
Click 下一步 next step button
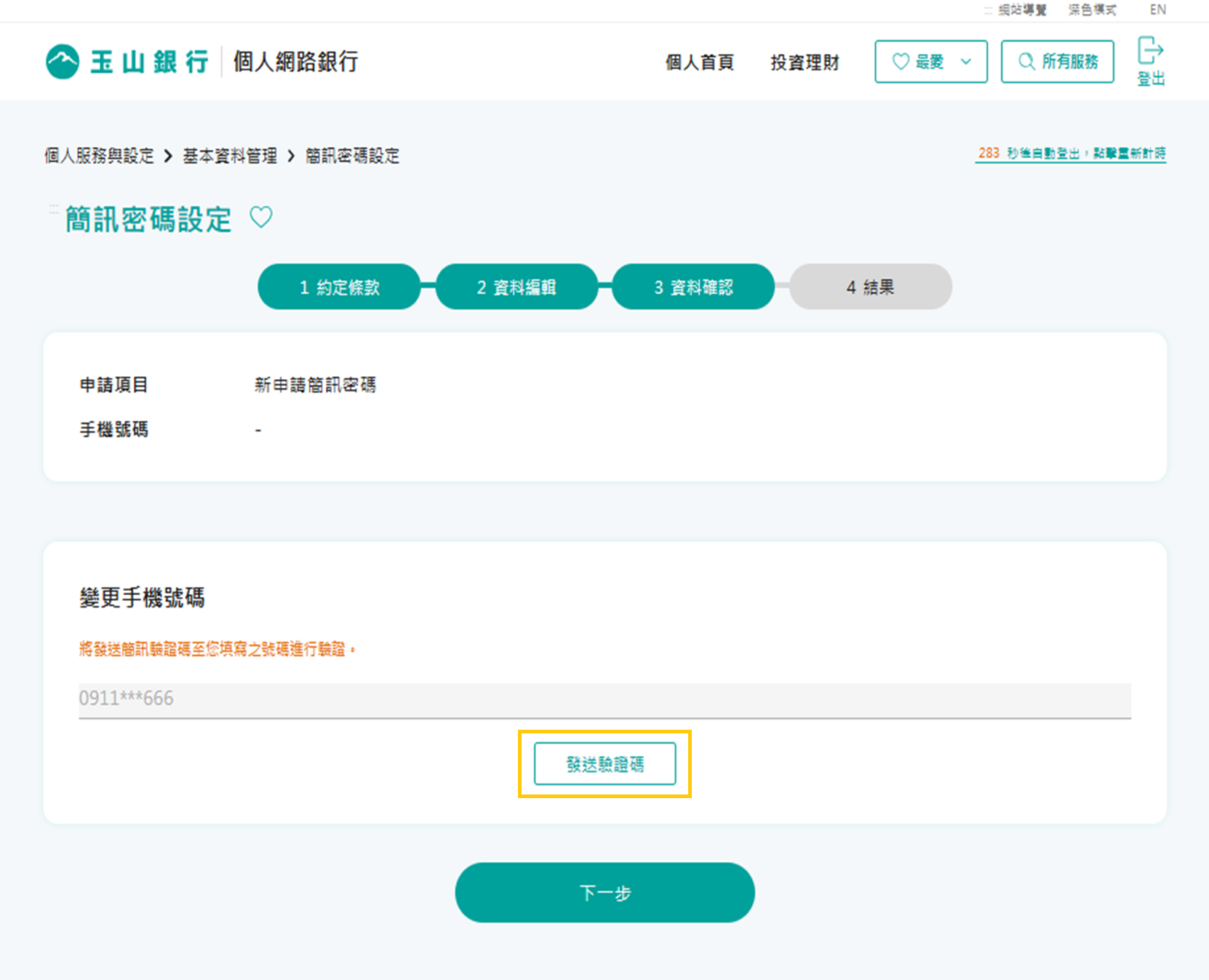point(604,893)
